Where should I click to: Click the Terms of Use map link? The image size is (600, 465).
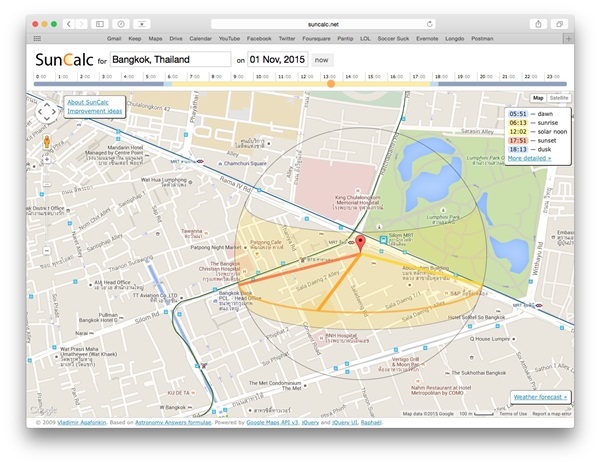pyautogui.click(x=513, y=414)
